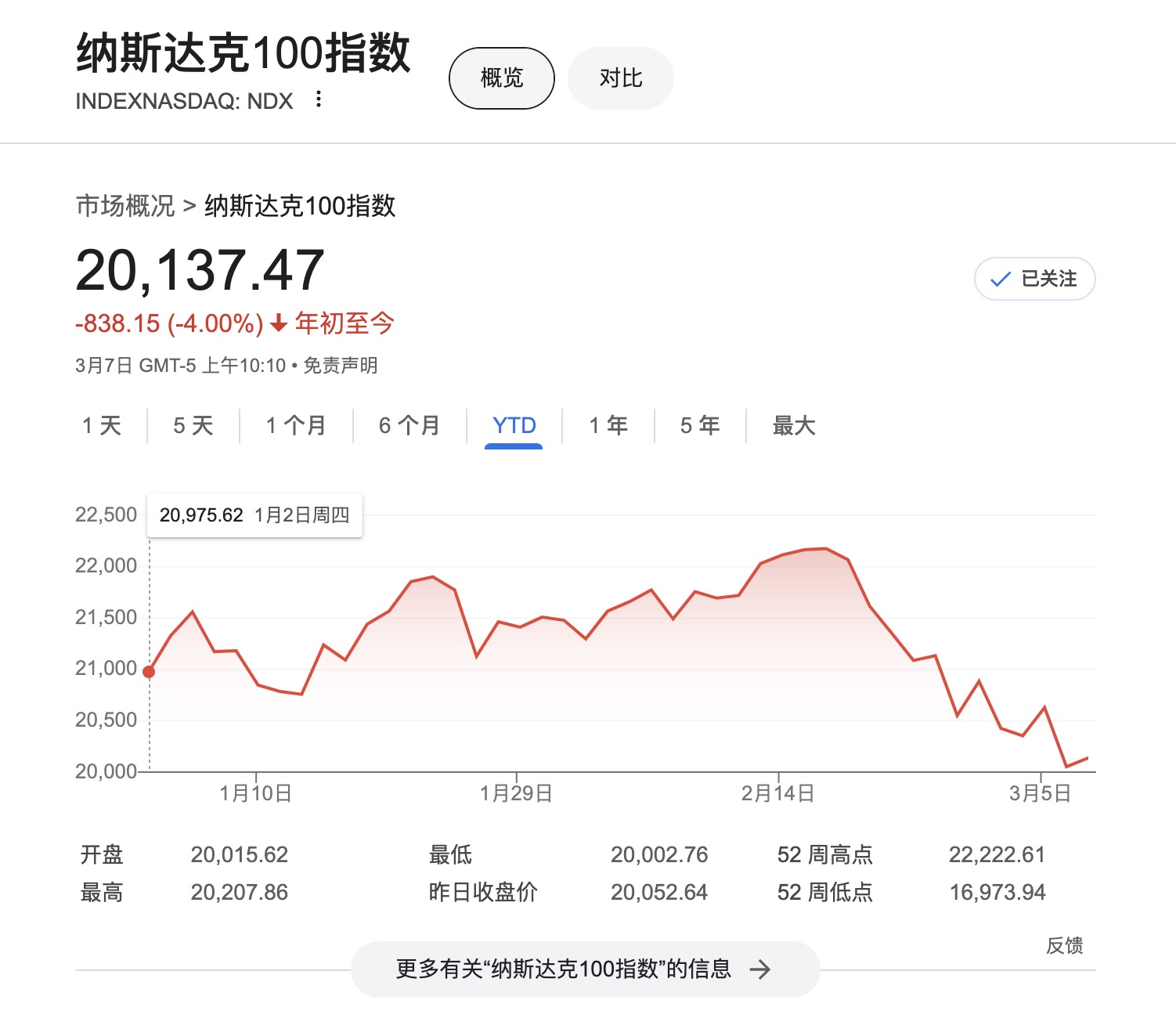Click the 1月29日 axis label
Image resolution: width=1176 pixels, height=1018 pixels.
tap(516, 793)
